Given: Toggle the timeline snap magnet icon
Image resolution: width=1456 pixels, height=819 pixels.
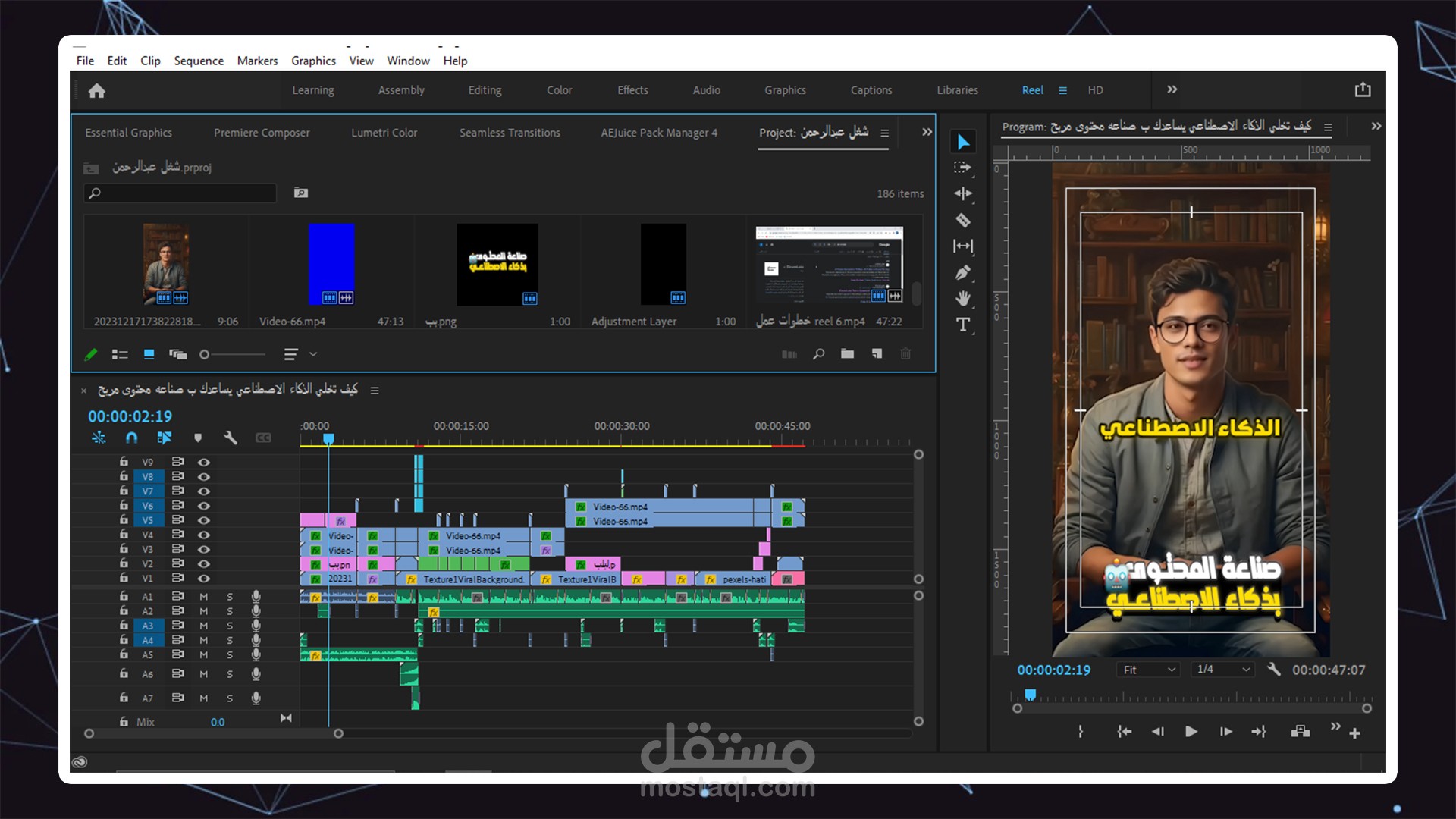Looking at the screenshot, I should (x=131, y=438).
